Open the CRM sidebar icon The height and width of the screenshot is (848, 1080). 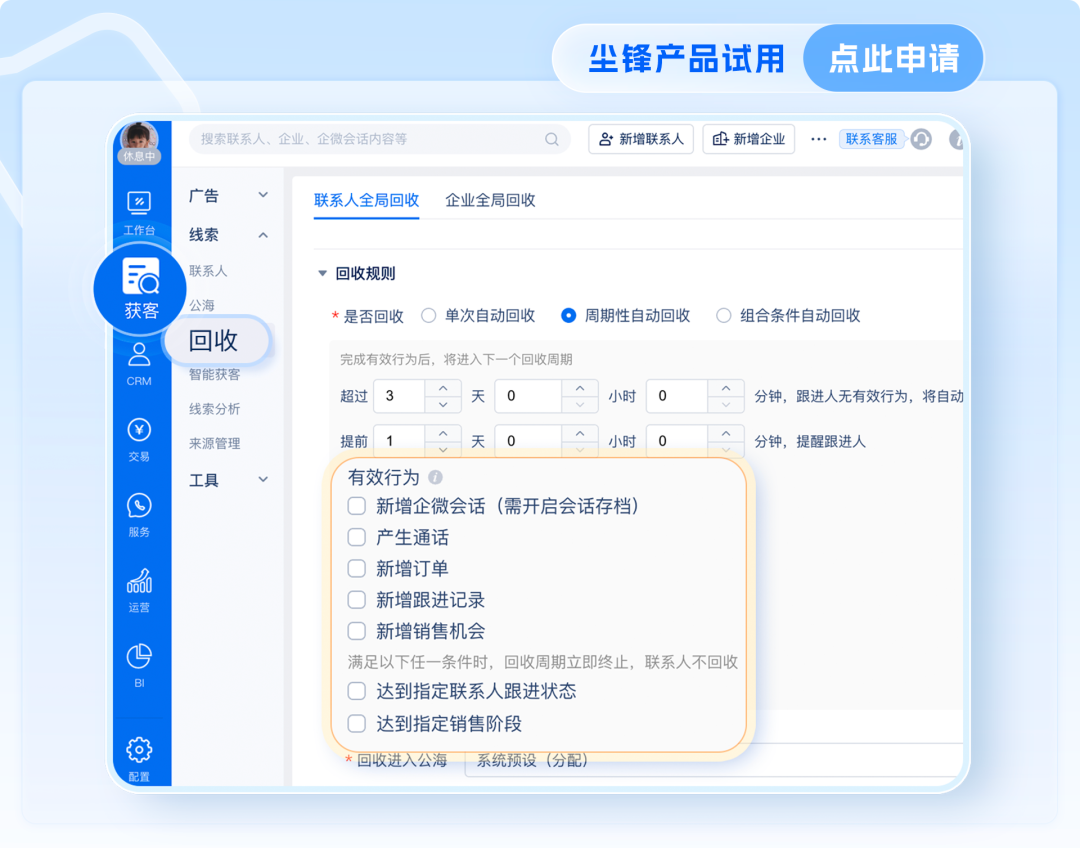coord(139,356)
